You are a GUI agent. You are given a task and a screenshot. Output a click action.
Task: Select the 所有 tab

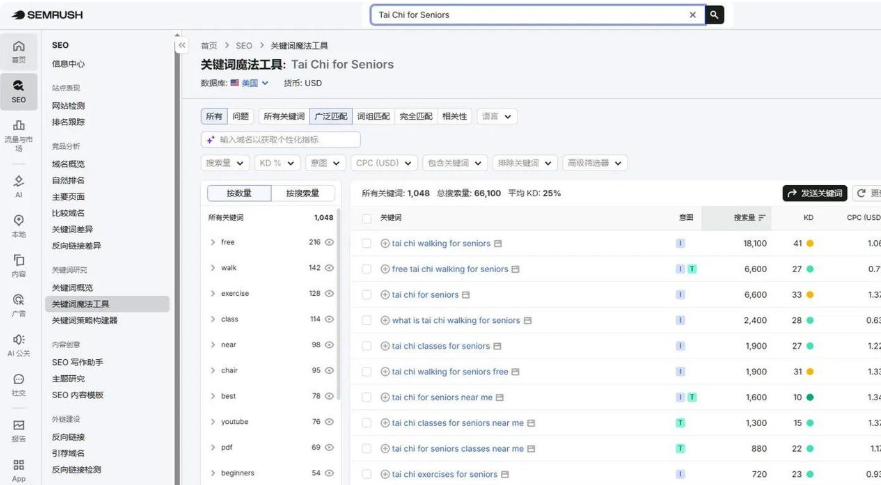click(214, 116)
